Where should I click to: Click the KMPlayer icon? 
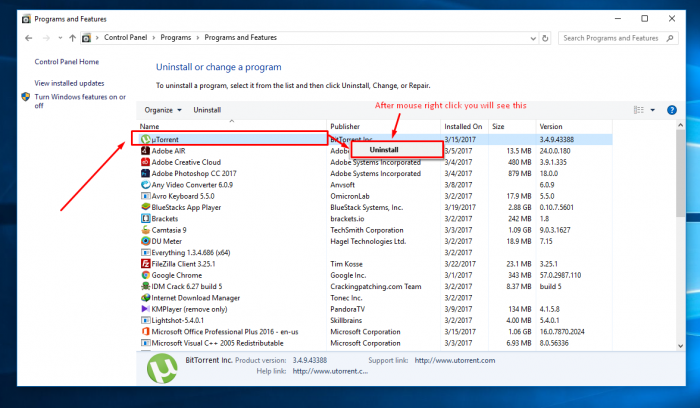click(x=146, y=309)
